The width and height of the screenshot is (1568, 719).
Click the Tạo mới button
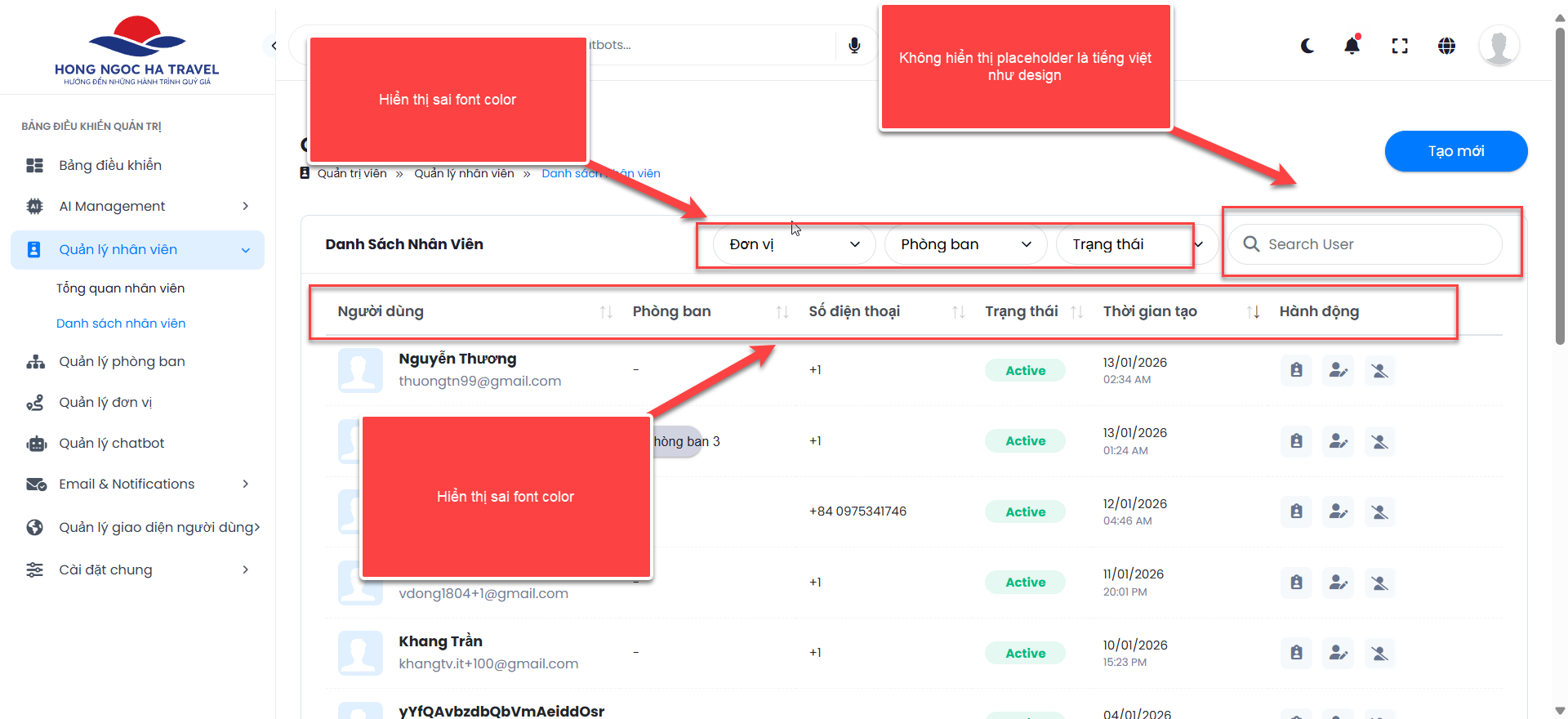[1455, 151]
